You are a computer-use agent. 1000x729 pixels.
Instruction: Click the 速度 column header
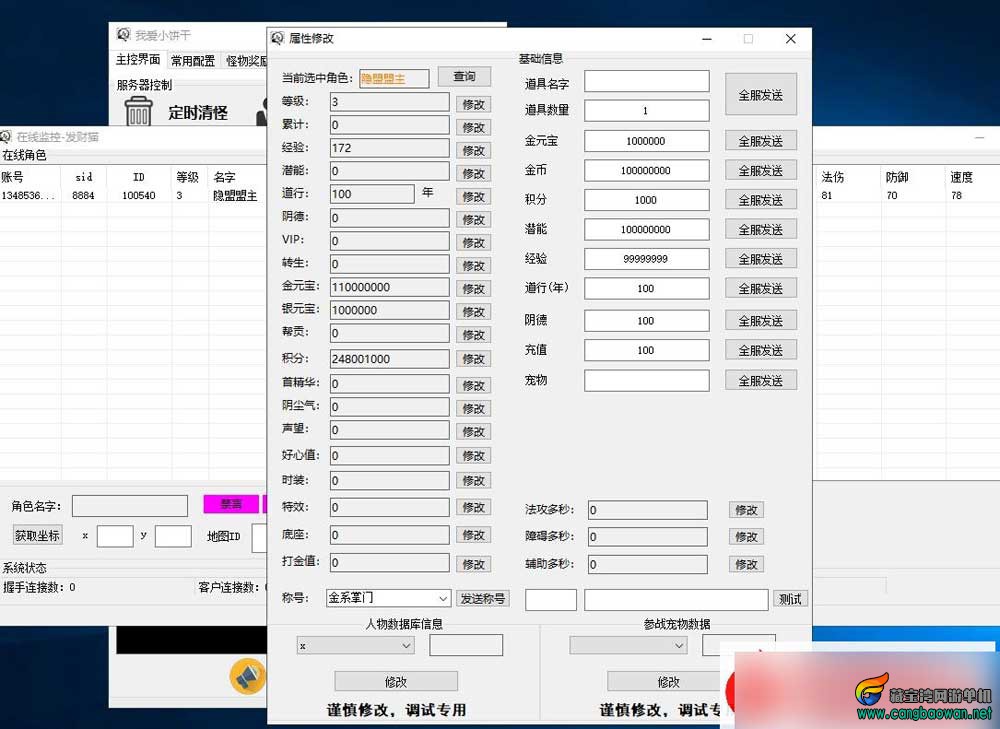[x=962, y=177]
